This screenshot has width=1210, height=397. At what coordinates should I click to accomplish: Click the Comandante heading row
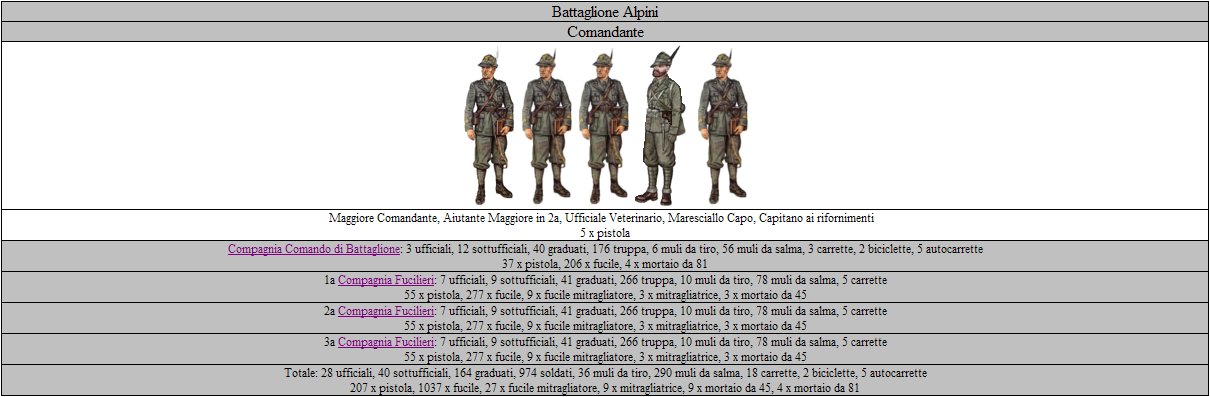point(605,32)
